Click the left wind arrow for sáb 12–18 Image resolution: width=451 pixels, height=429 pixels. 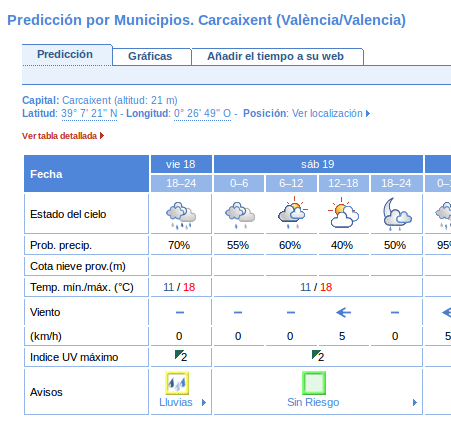pyautogui.click(x=343, y=312)
